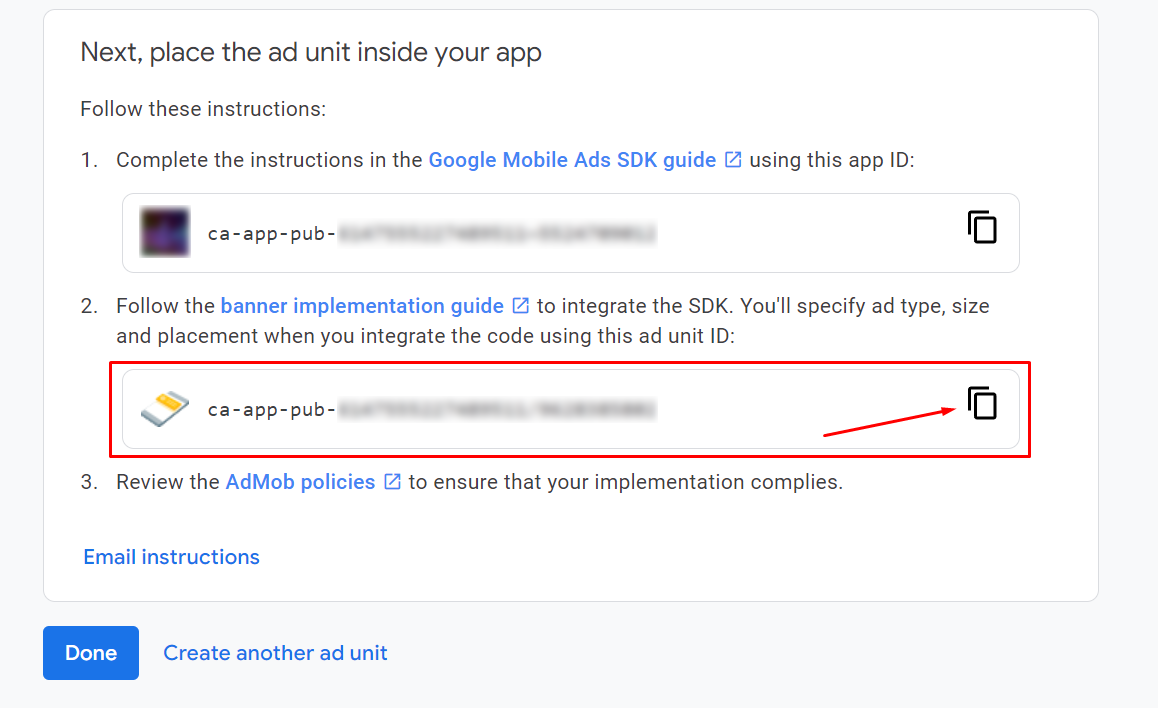Click the blurred app icon thumbnail

point(165,232)
